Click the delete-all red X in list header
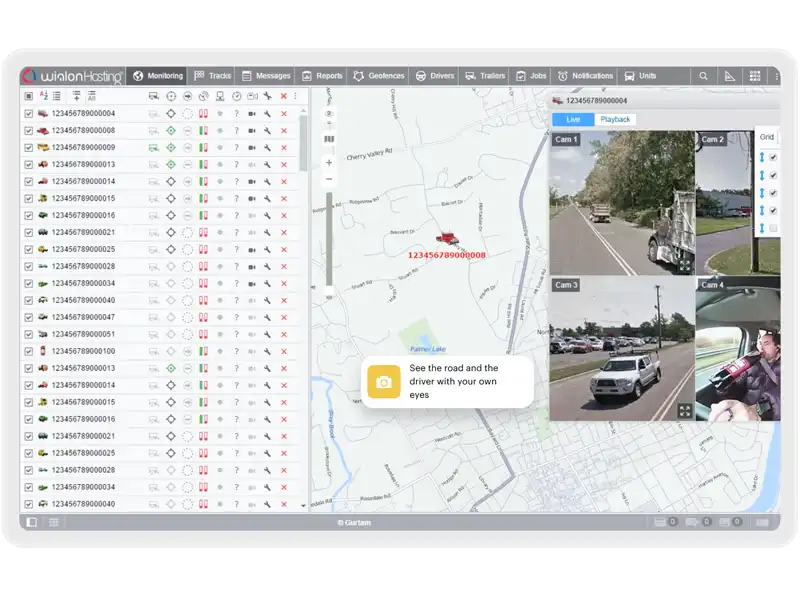The image size is (800, 600). click(x=284, y=95)
